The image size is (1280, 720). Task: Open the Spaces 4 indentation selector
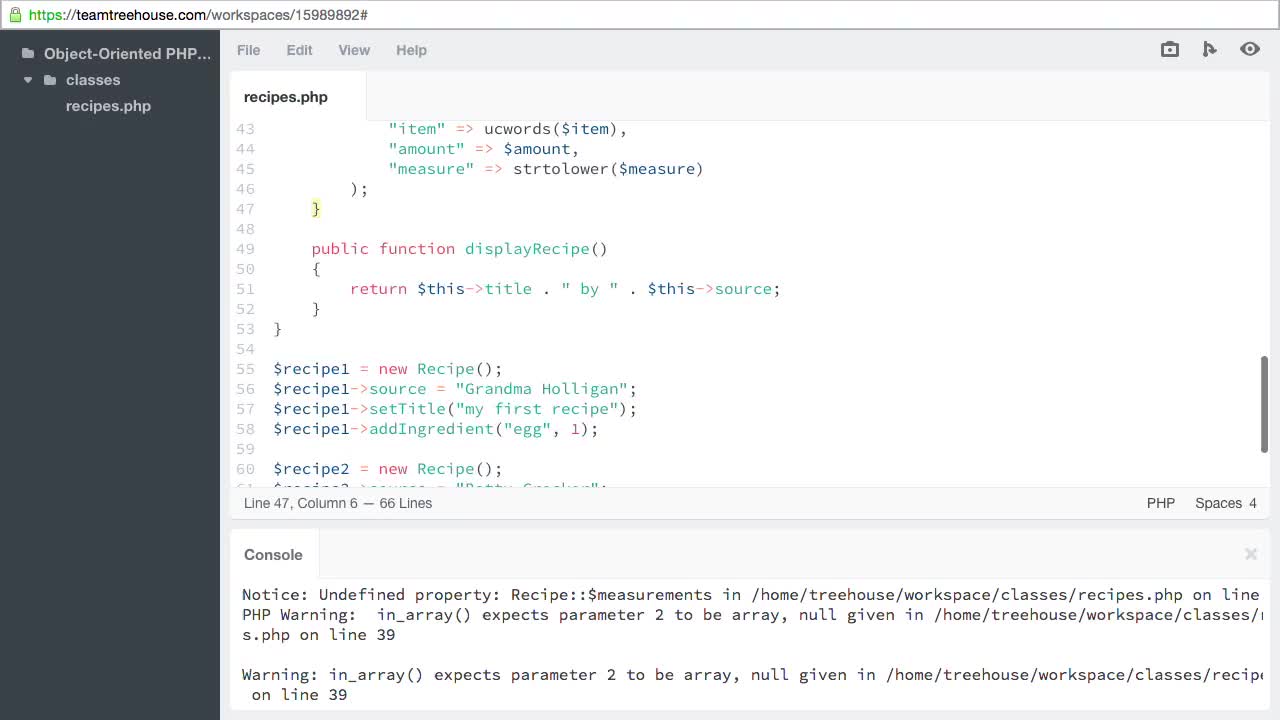pos(1226,503)
